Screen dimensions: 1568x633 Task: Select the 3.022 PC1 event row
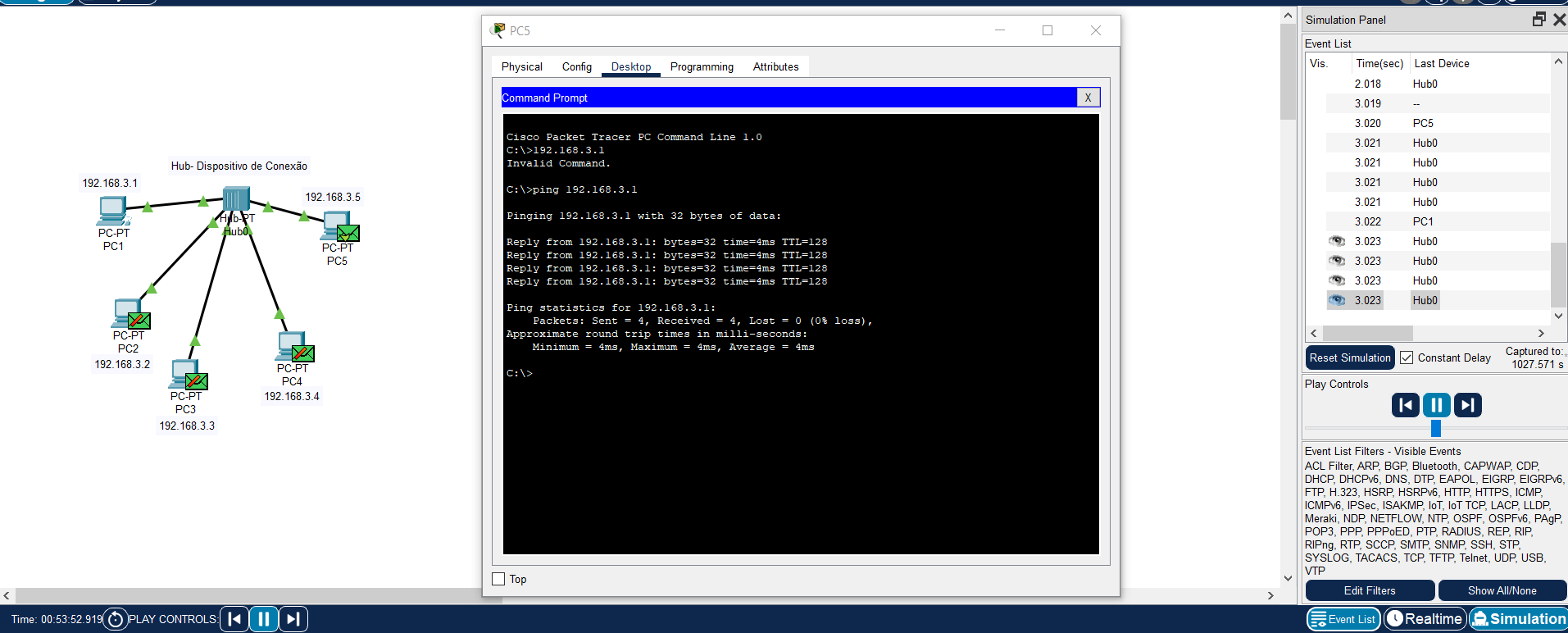pos(1438,221)
